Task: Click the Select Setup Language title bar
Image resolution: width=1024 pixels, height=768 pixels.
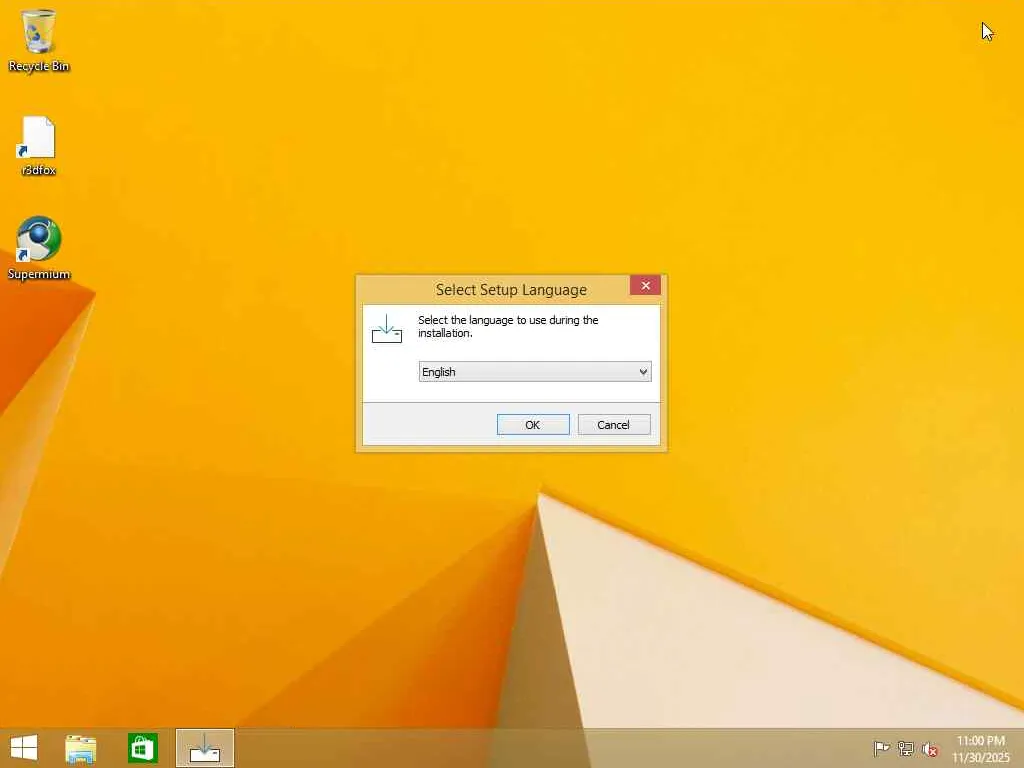Action: coord(511,289)
